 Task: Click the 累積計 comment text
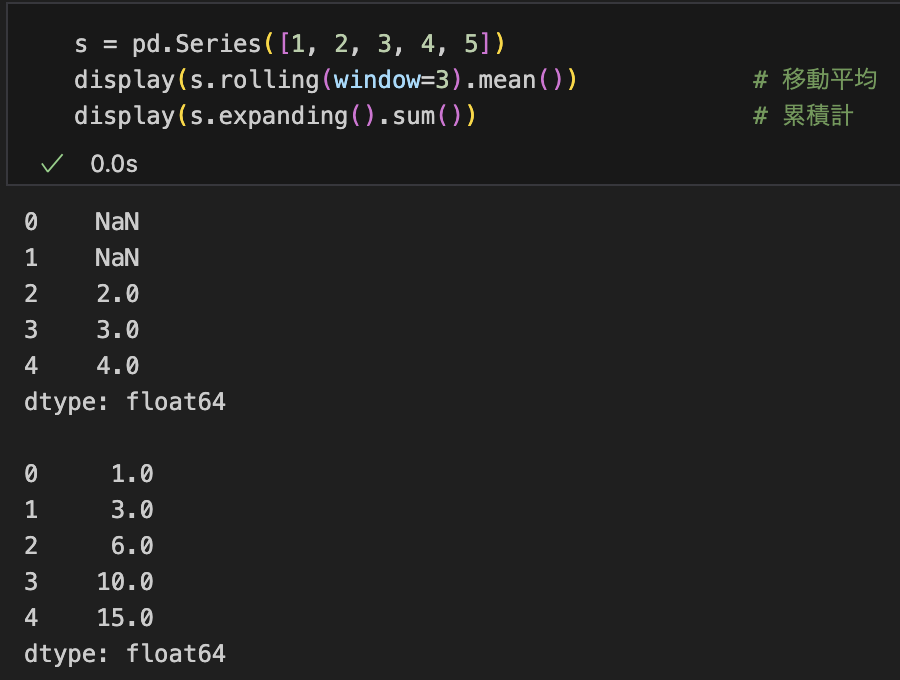[818, 116]
